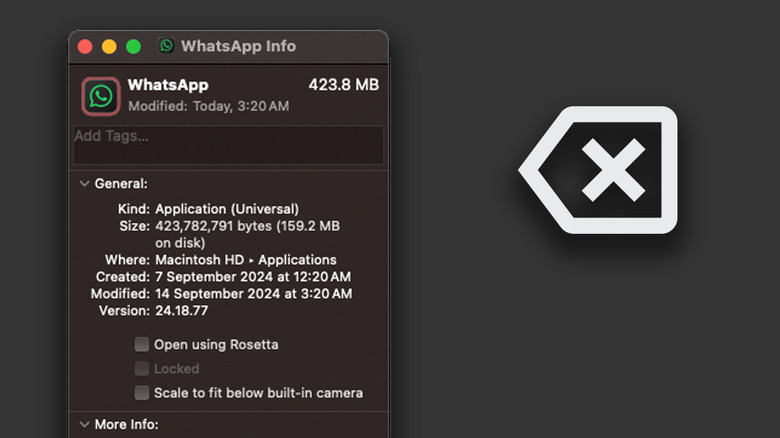Click the Add Tags field
The image size is (780, 438).
(x=228, y=144)
